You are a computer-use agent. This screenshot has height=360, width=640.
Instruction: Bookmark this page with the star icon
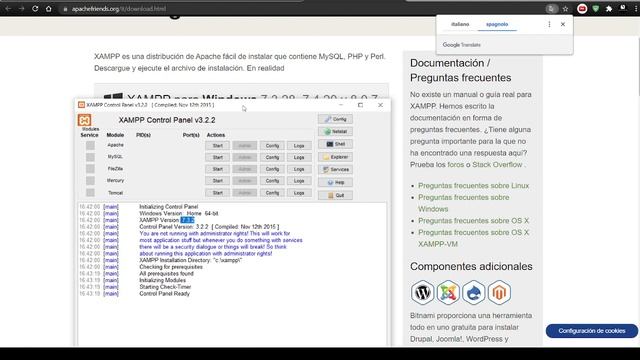click(x=565, y=9)
